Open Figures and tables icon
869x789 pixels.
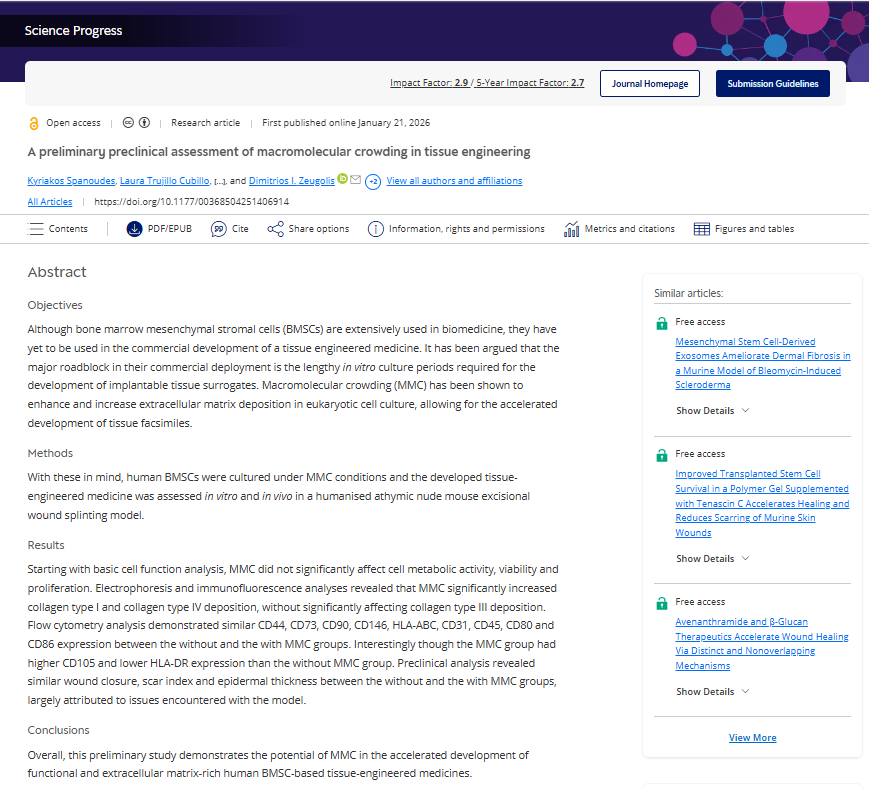[702, 229]
